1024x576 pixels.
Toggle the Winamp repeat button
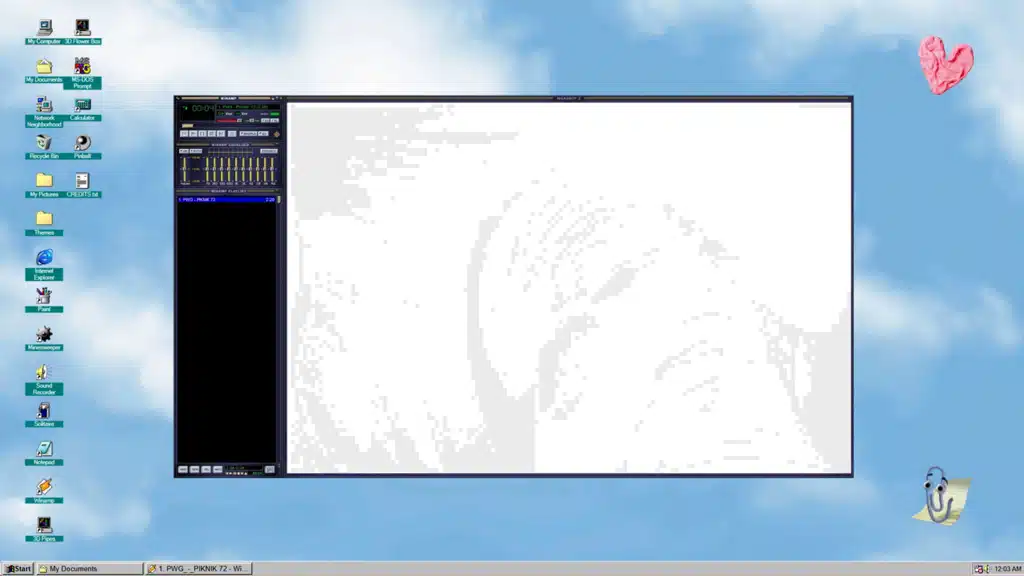pos(264,133)
